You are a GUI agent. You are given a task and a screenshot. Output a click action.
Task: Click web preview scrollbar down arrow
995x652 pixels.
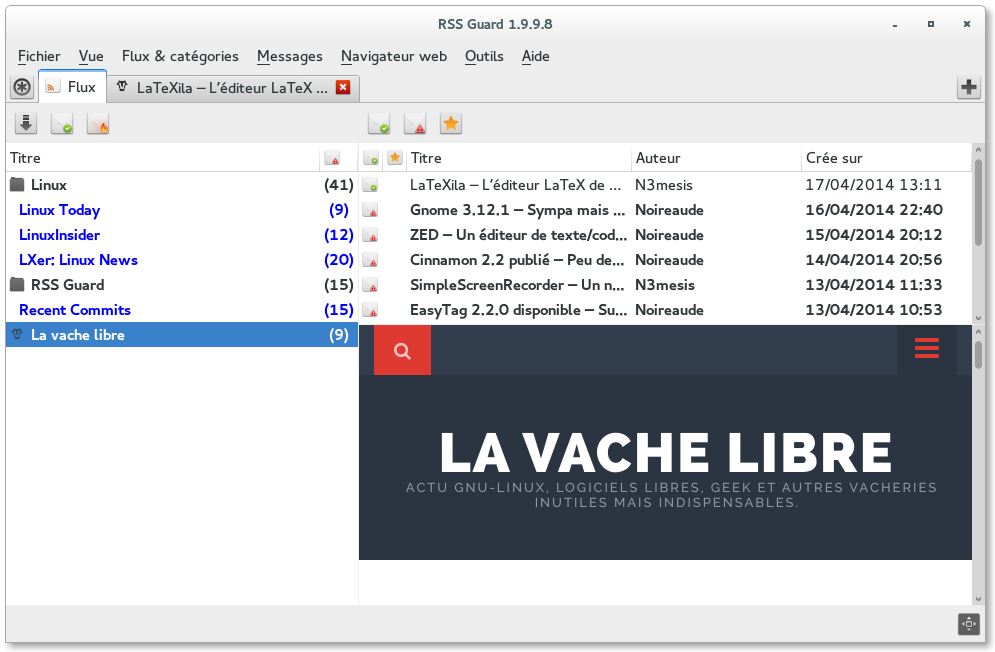(x=979, y=599)
